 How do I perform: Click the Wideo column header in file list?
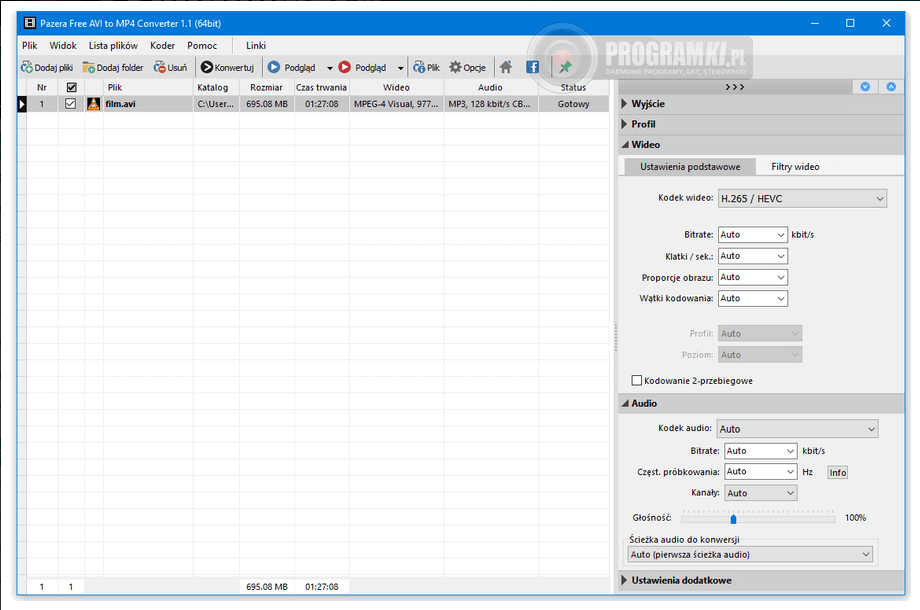[x=397, y=87]
